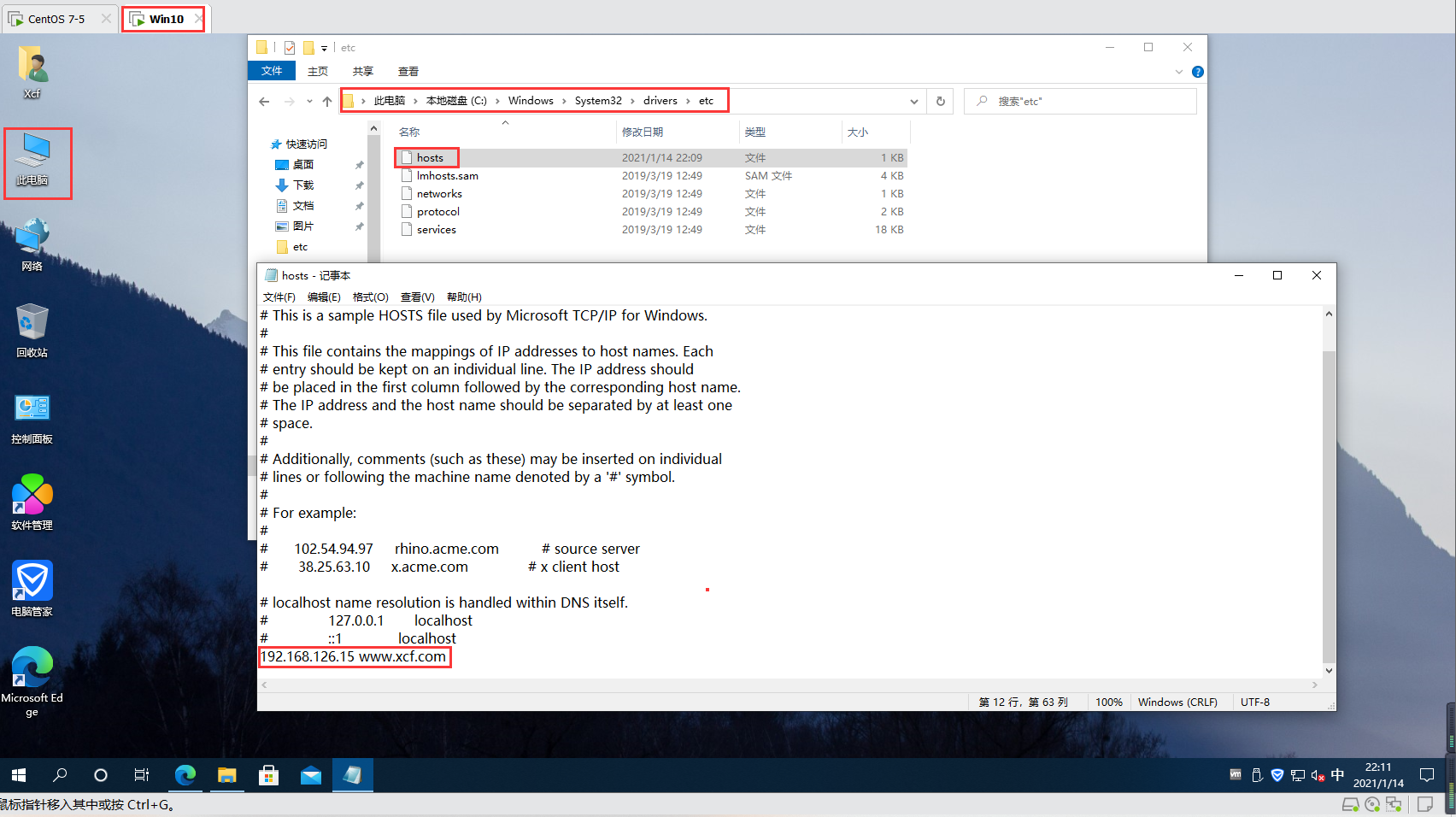
Task: Click System32 breadcrumb in address bar
Action: click(x=598, y=101)
